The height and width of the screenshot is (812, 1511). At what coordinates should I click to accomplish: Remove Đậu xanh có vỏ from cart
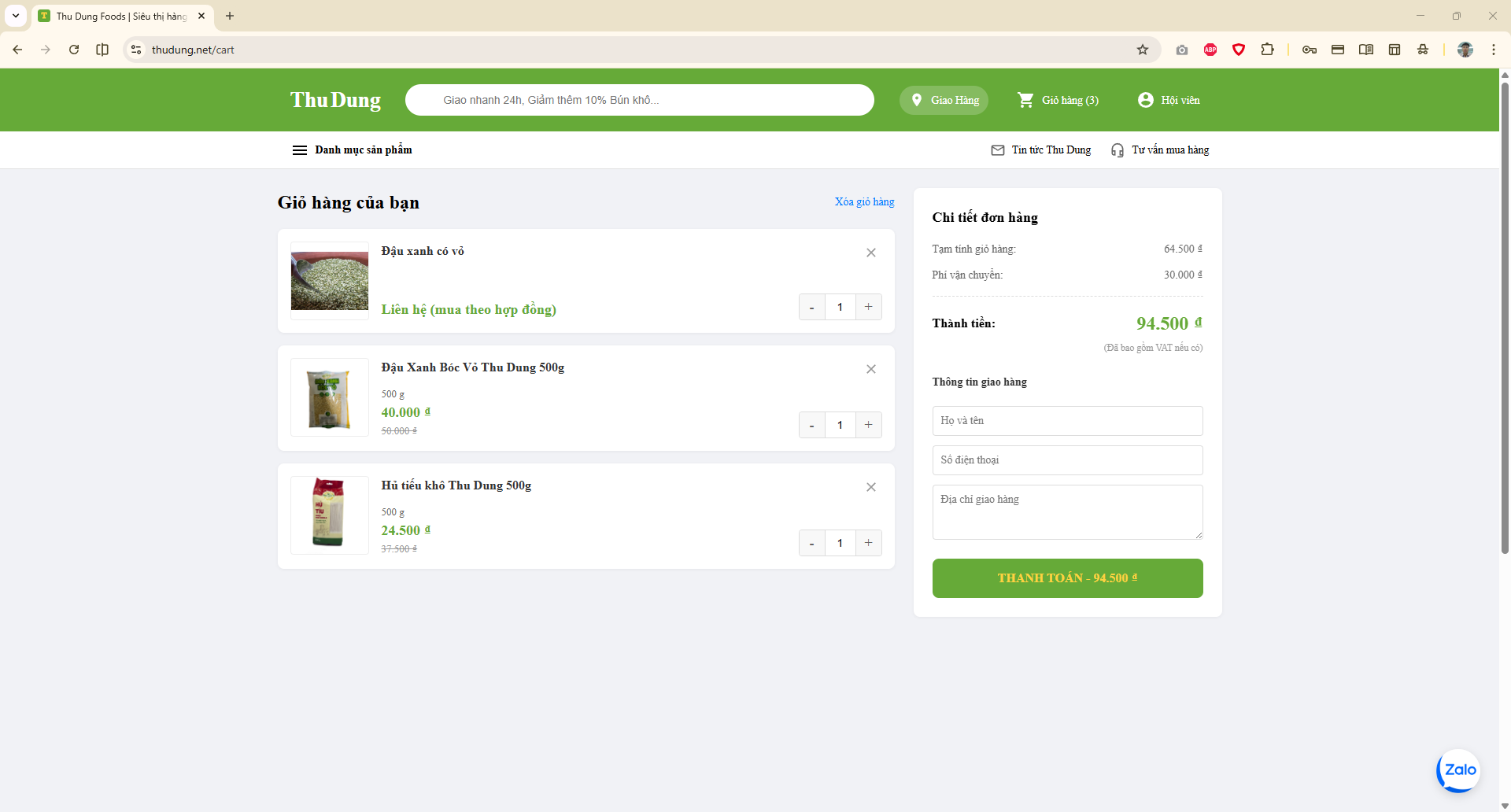pyautogui.click(x=870, y=253)
